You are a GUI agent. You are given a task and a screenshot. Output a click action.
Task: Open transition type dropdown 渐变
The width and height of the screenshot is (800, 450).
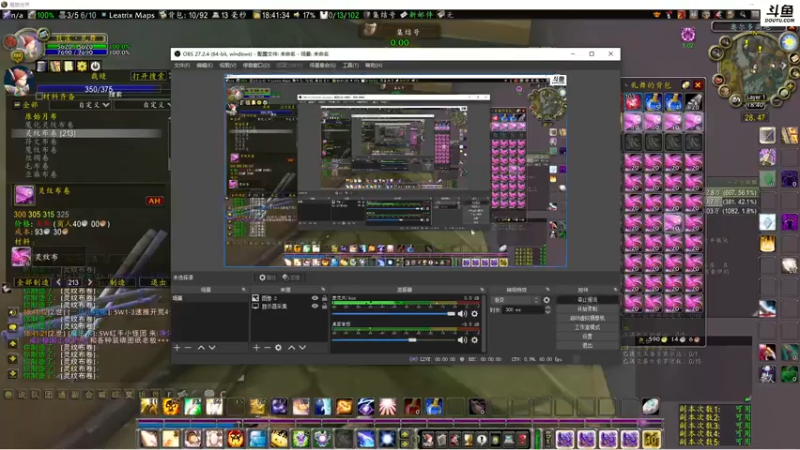click(x=515, y=300)
